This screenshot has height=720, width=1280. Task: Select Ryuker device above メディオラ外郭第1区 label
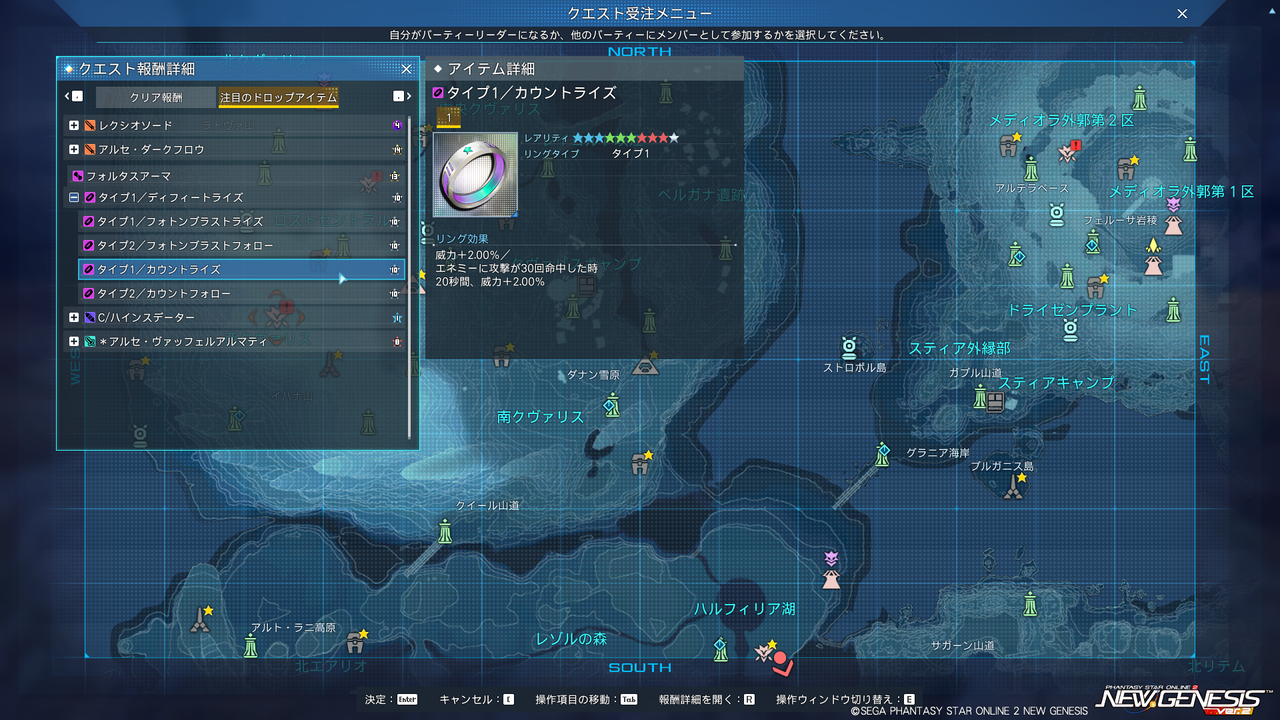coord(1189,149)
